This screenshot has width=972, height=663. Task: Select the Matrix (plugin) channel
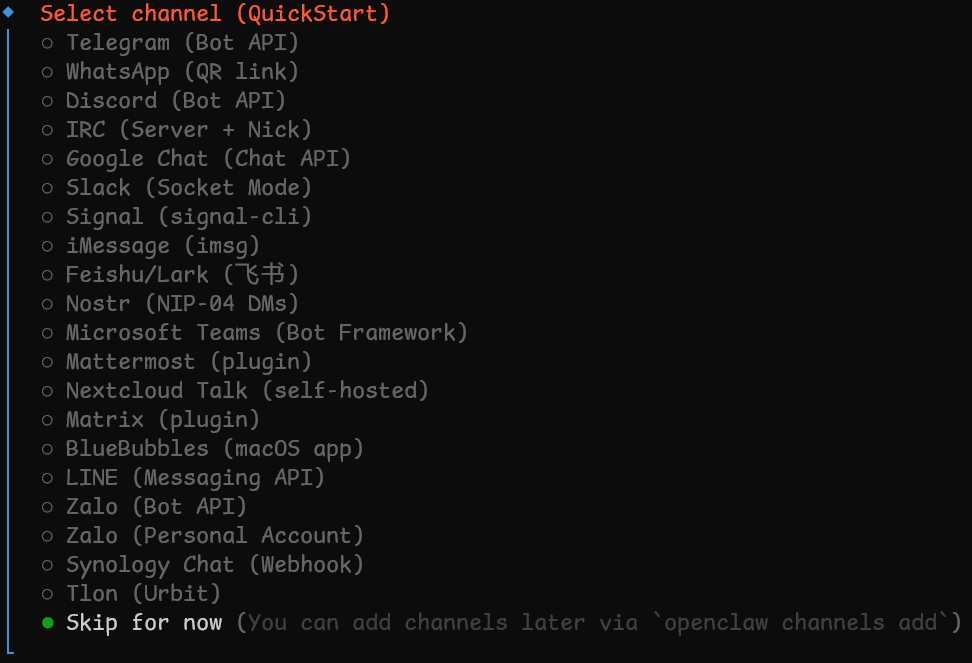point(162,420)
